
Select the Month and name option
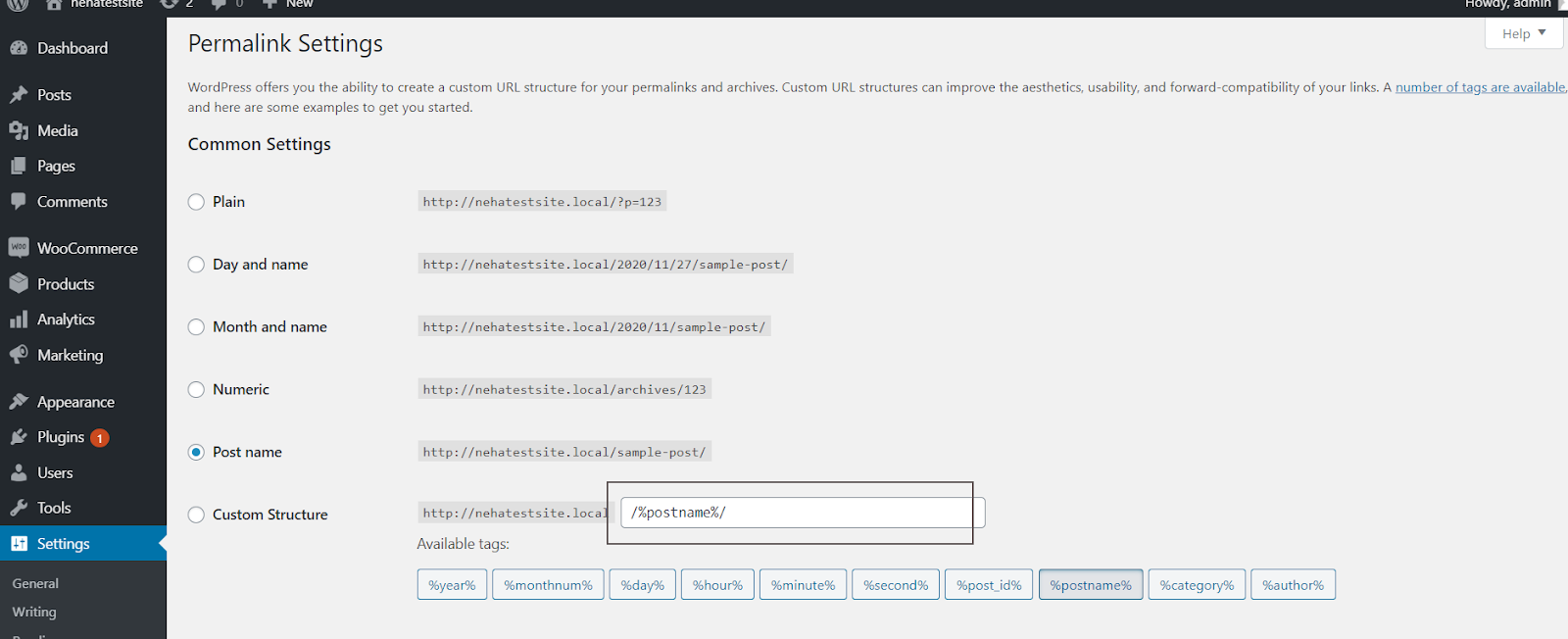[x=196, y=327]
